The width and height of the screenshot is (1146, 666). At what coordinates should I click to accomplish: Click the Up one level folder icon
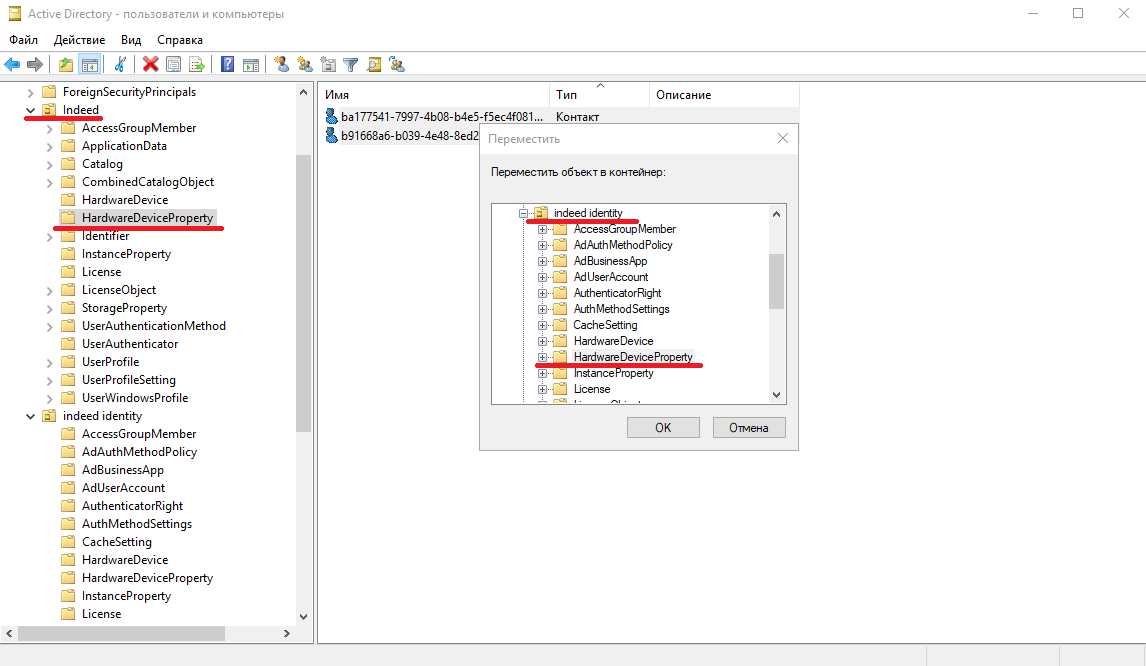pos(66,65)
